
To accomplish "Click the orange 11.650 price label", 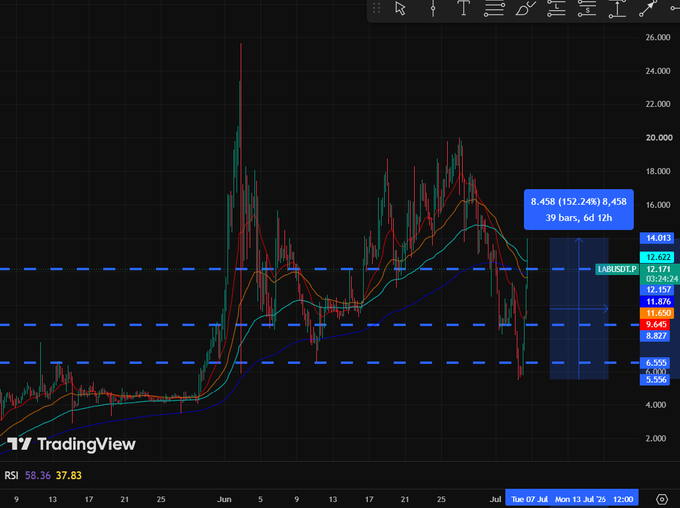I will (x=658, y=313).
